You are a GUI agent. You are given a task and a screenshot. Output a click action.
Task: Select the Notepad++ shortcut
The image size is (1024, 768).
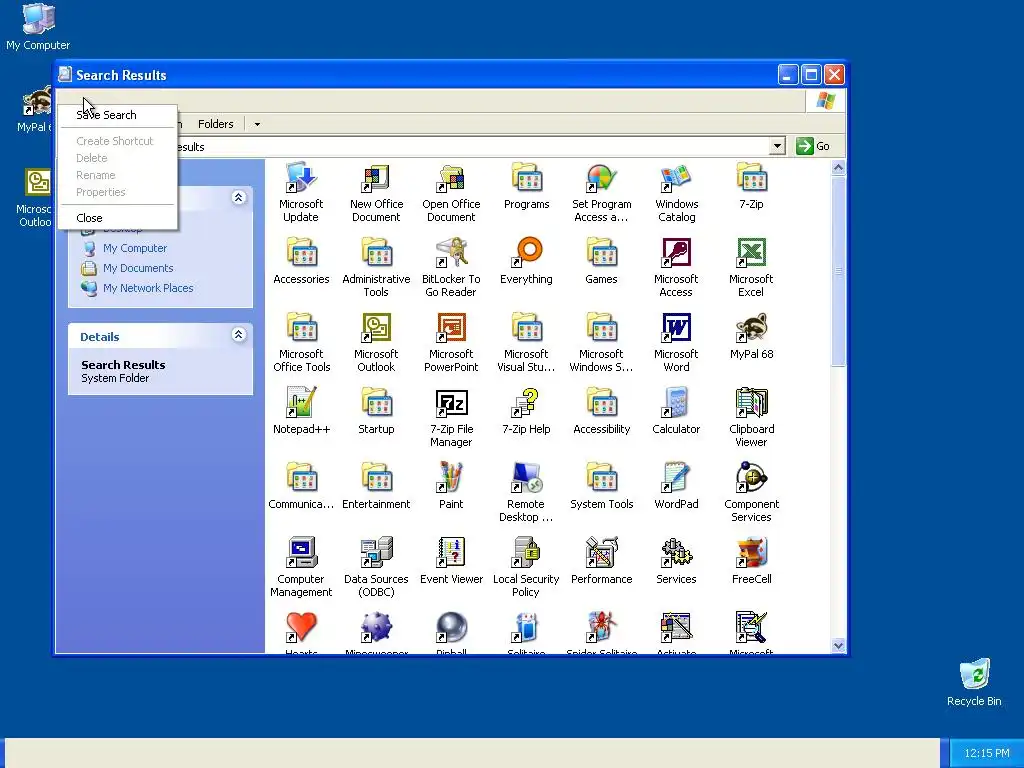click(x=301, y=411)
